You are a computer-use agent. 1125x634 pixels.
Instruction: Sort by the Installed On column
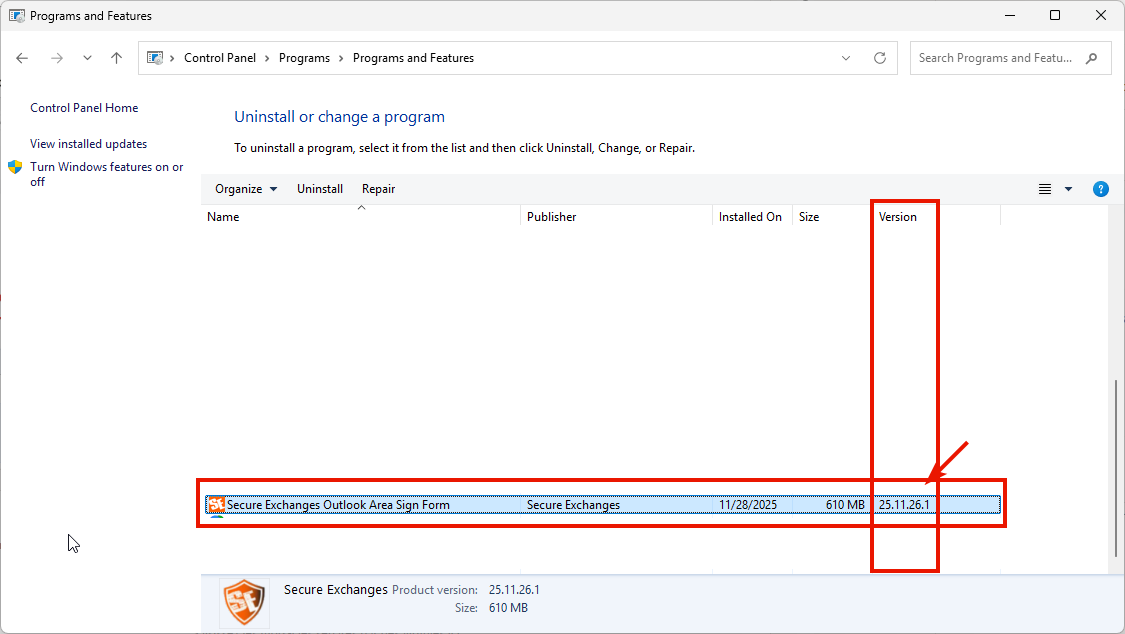coord(753,217)
